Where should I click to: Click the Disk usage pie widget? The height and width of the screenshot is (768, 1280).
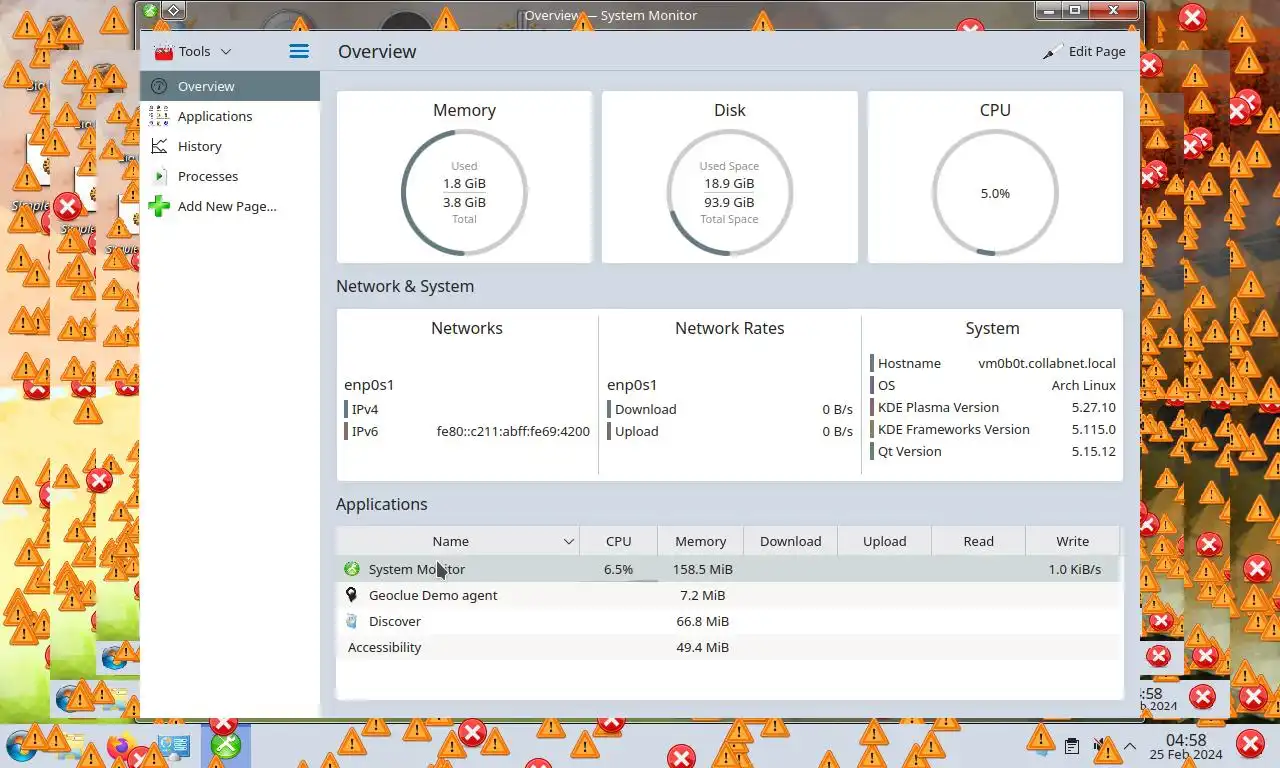click(729, 192)
